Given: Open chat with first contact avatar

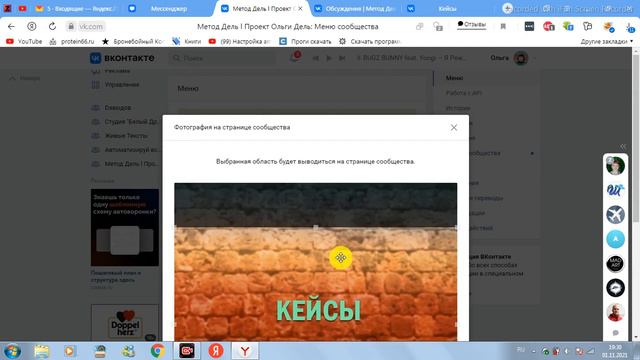Looking at the screenshot, I should [615, 166].
